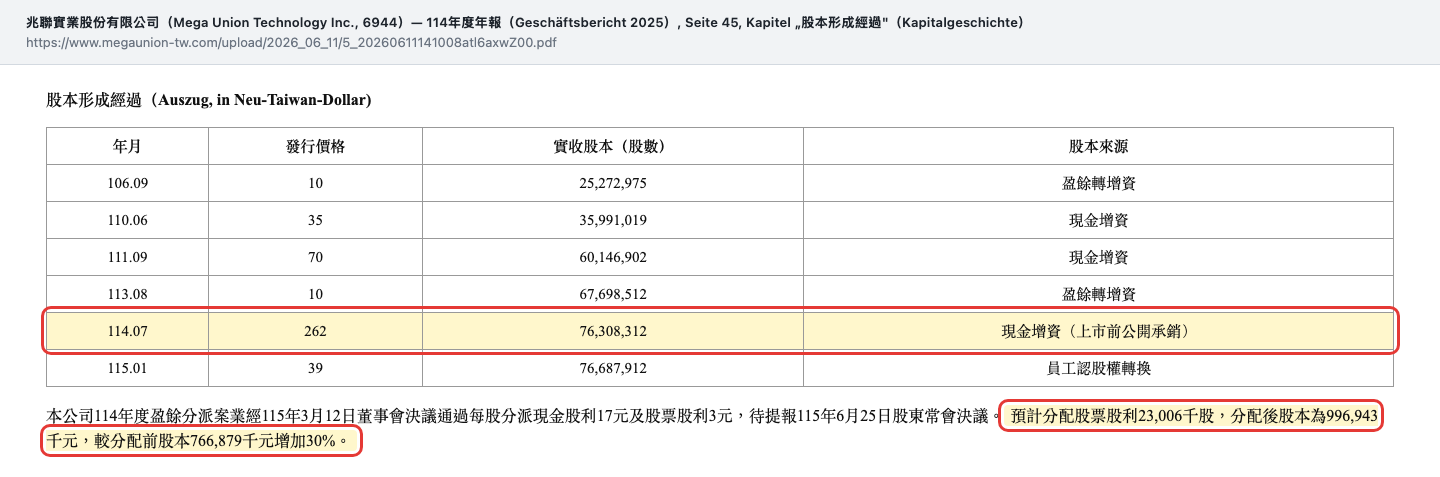Select the highlighted date cell 114.07
This screenshot has width=1440, height=477.
(x=127, y=332)
